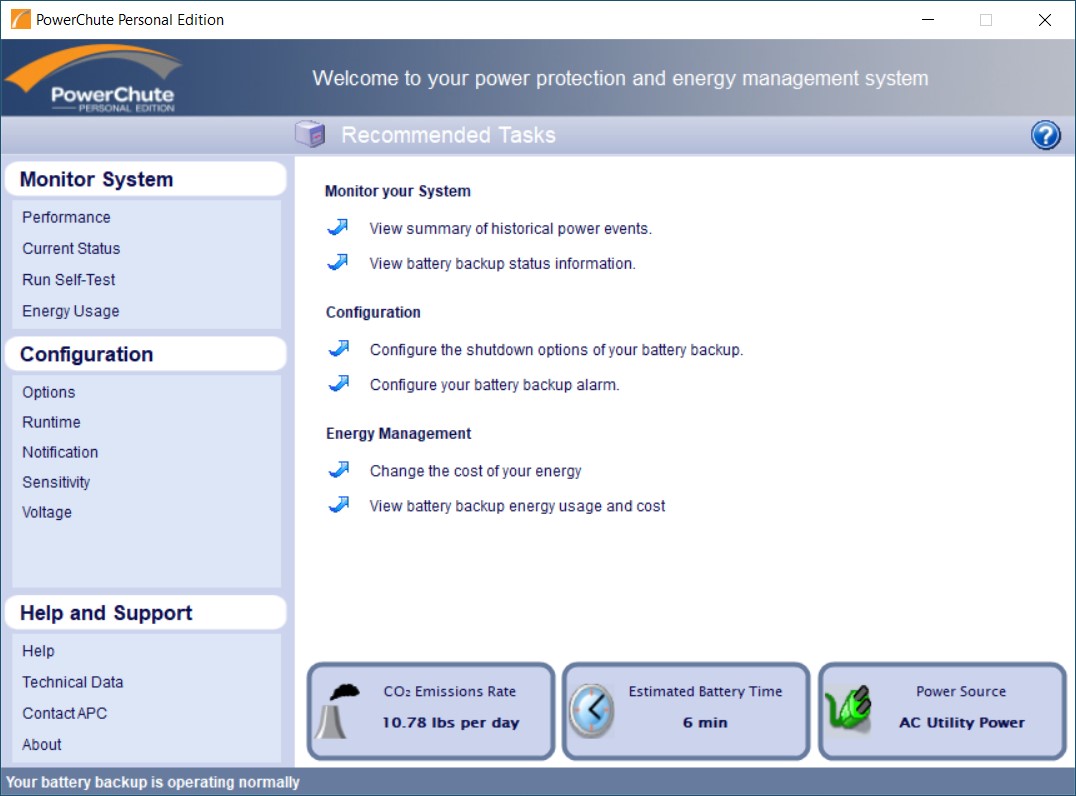Image resolution: width=1076 pixels, height=796 pixels.
Task: Click the 'Estimated Battery Time' label
Action: pos(705,692)
